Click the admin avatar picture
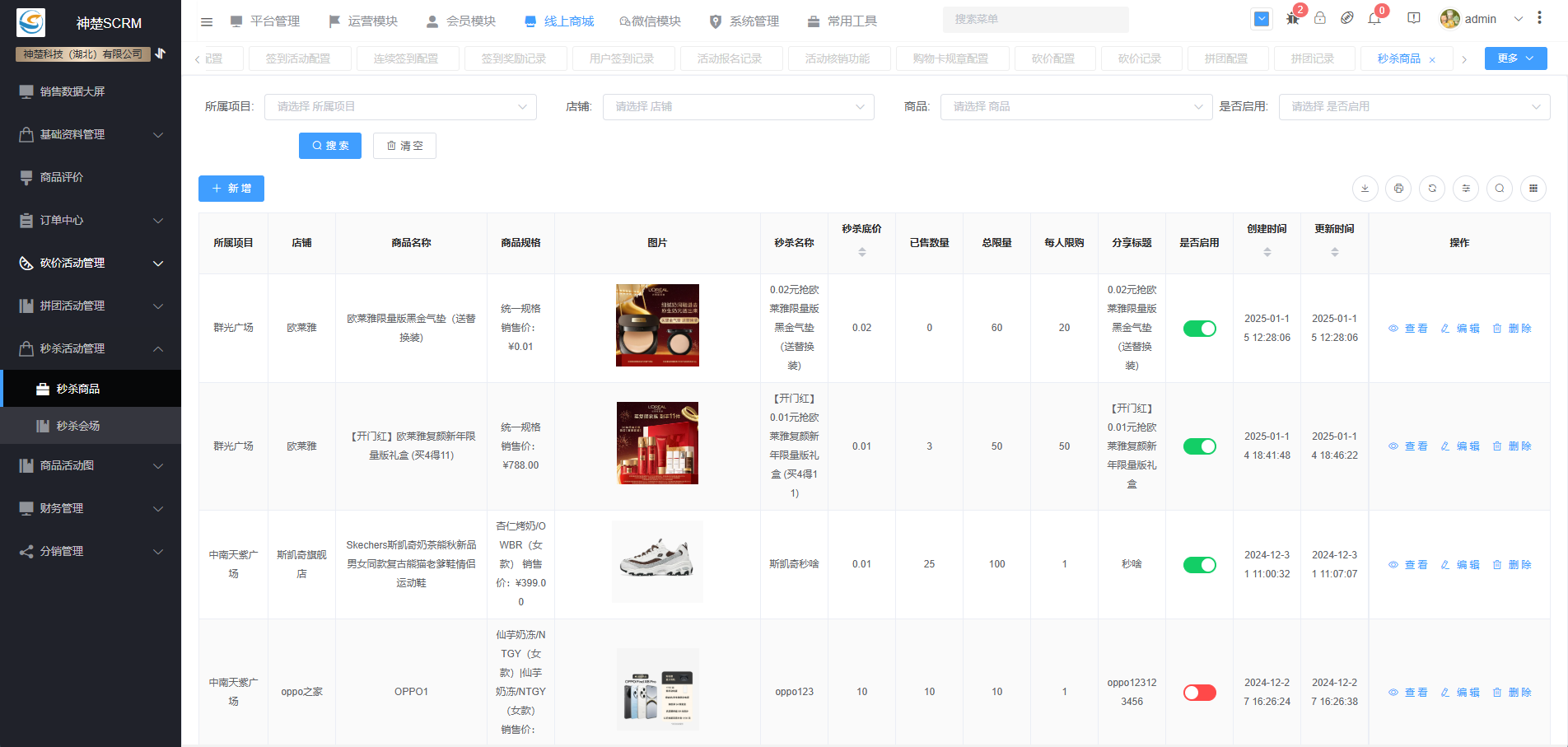The width and height of the screenshot is (1568, 747). (x=1449, y=19)
